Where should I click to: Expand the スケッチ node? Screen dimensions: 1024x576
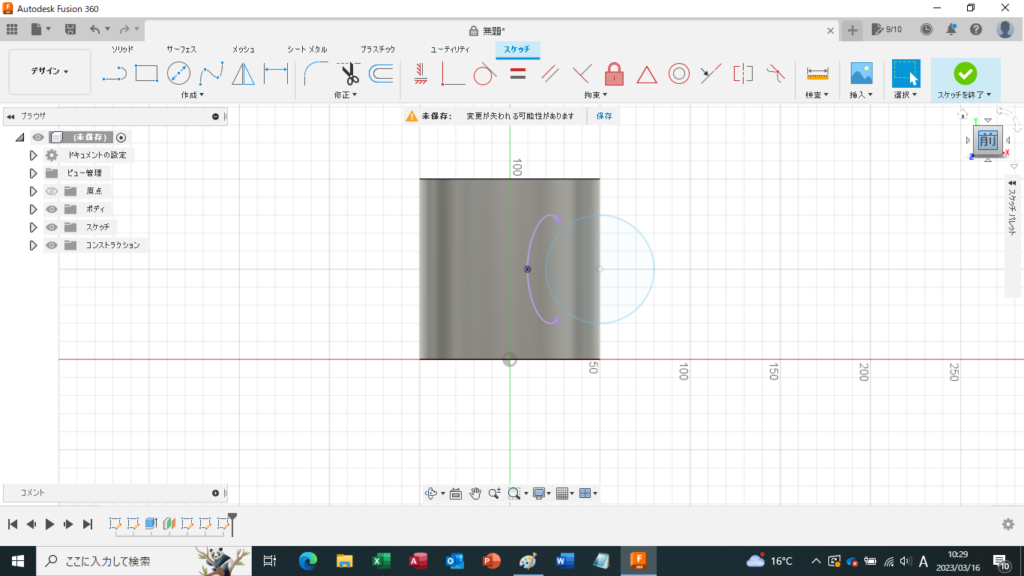(x=33, y=227)
